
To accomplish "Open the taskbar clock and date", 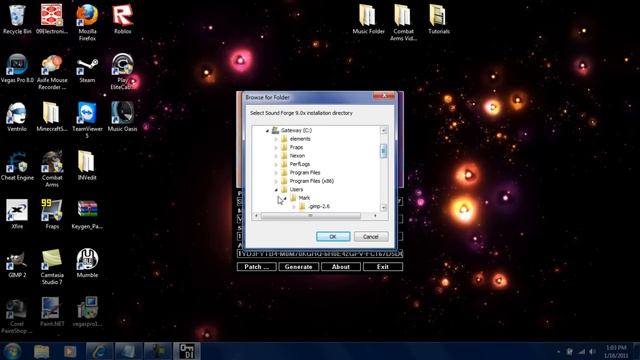I will click(616, 351).
